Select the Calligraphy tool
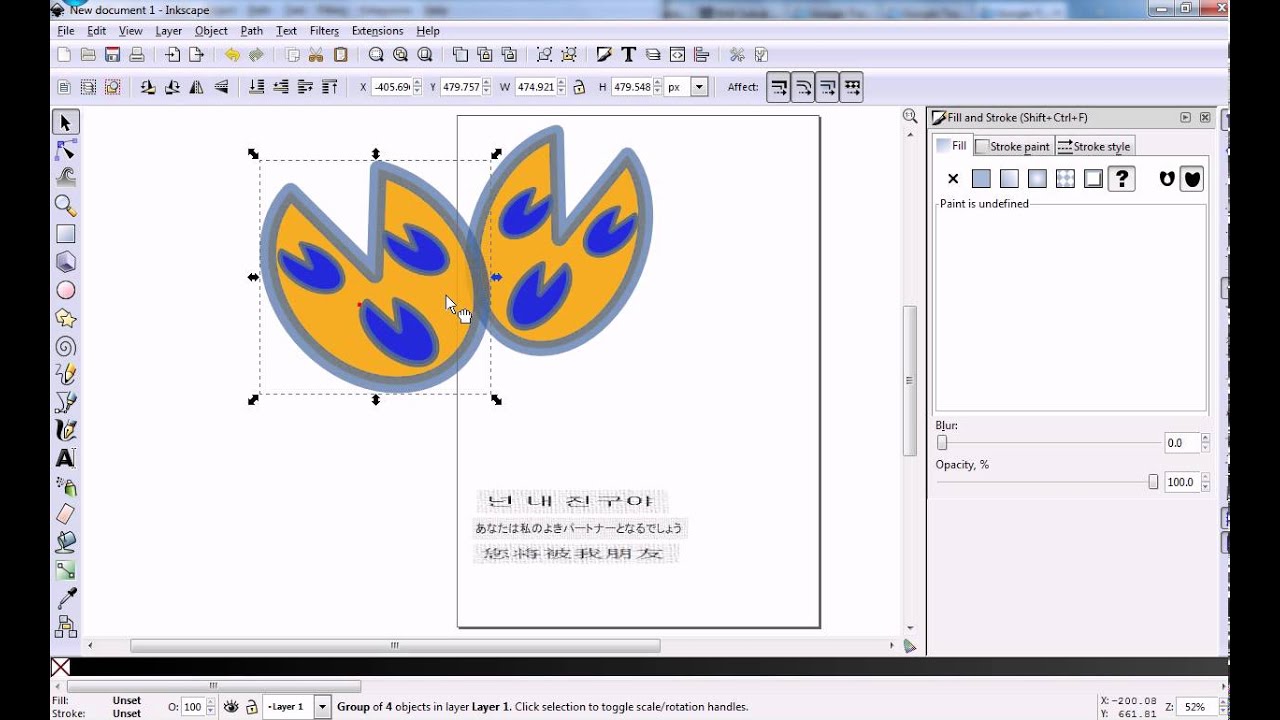The image size is (1280, 720). pyautogui.click(x=66, y=430)
